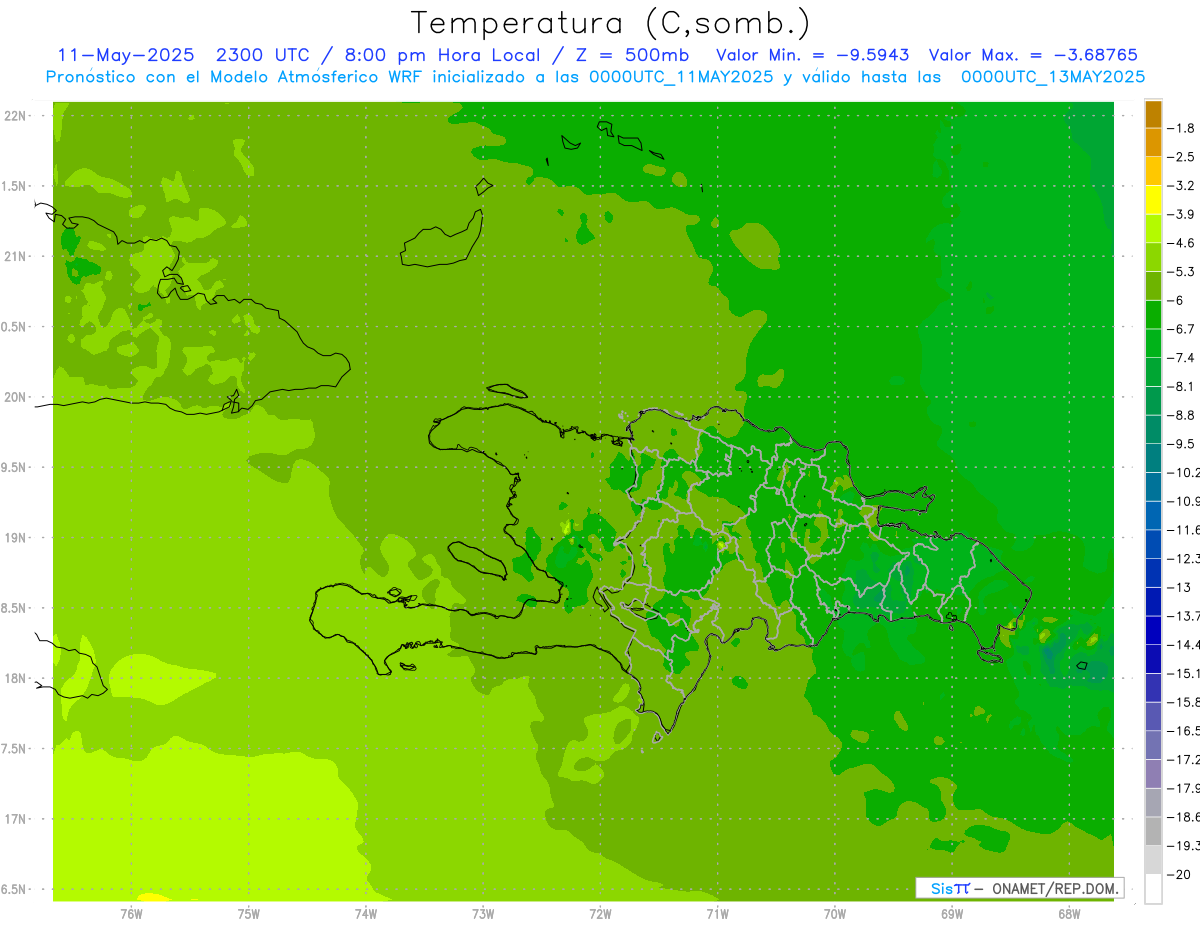Click the 72W longitude label
Viewport: 1200px width, 927px height.
tap(600, 913)
